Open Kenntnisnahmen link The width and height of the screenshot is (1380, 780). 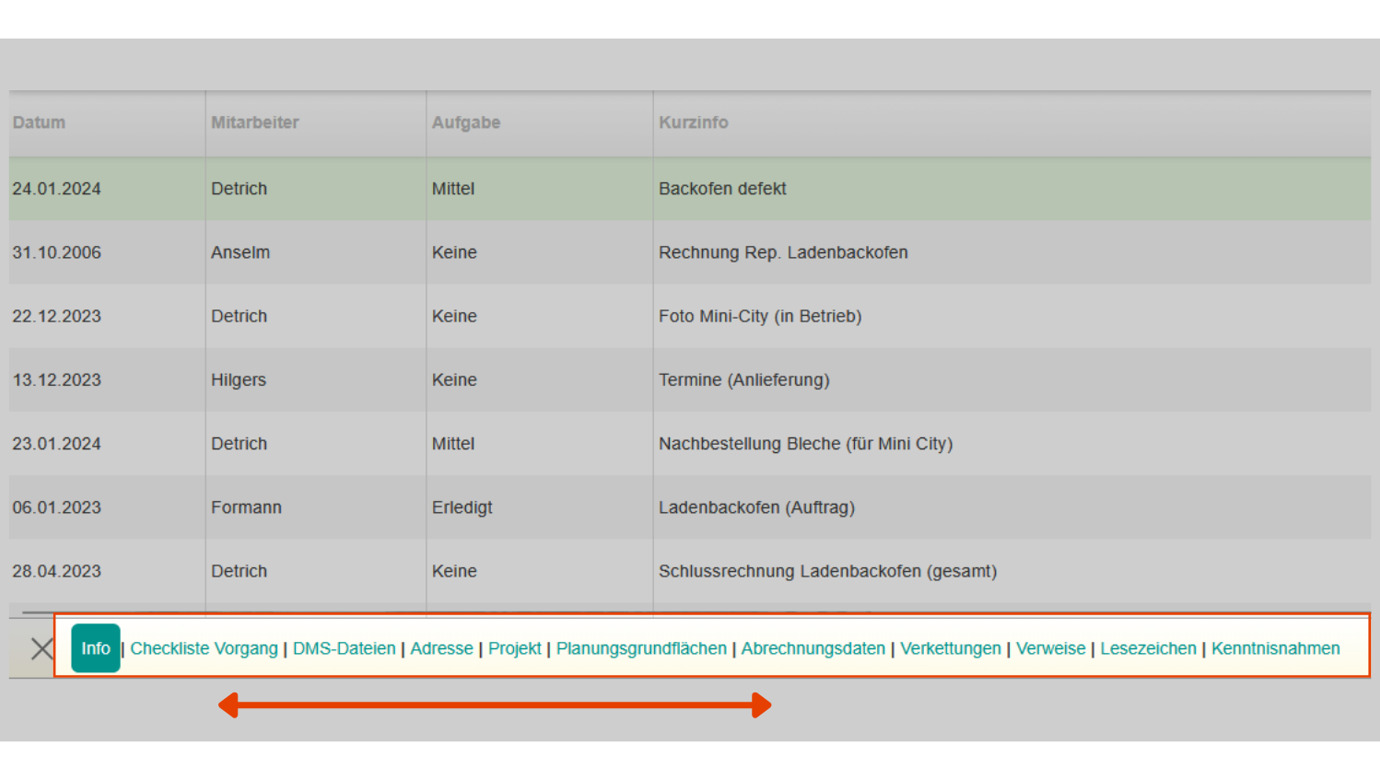coord(1275,648)
